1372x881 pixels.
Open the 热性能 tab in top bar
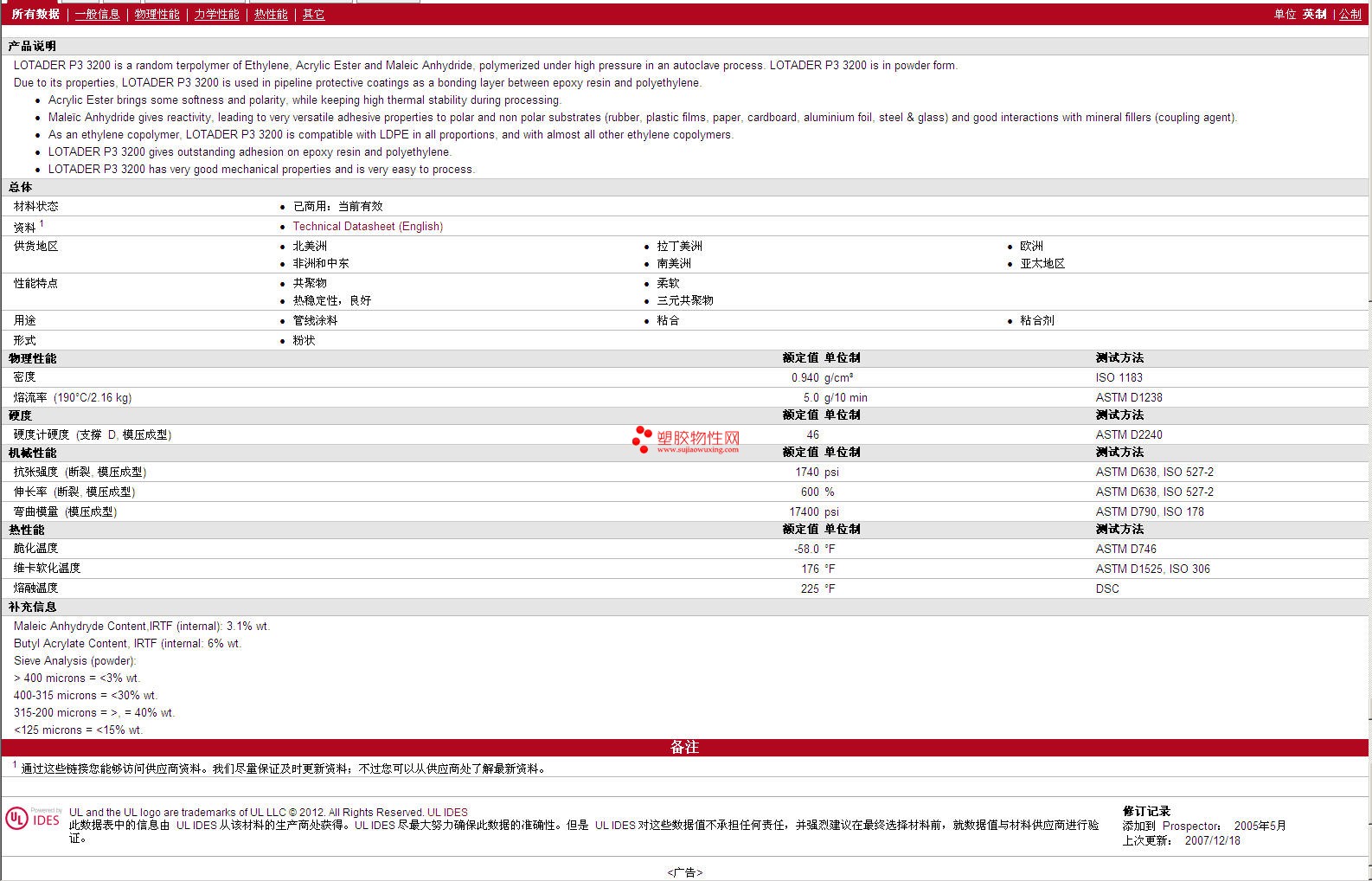pos(271,15)
